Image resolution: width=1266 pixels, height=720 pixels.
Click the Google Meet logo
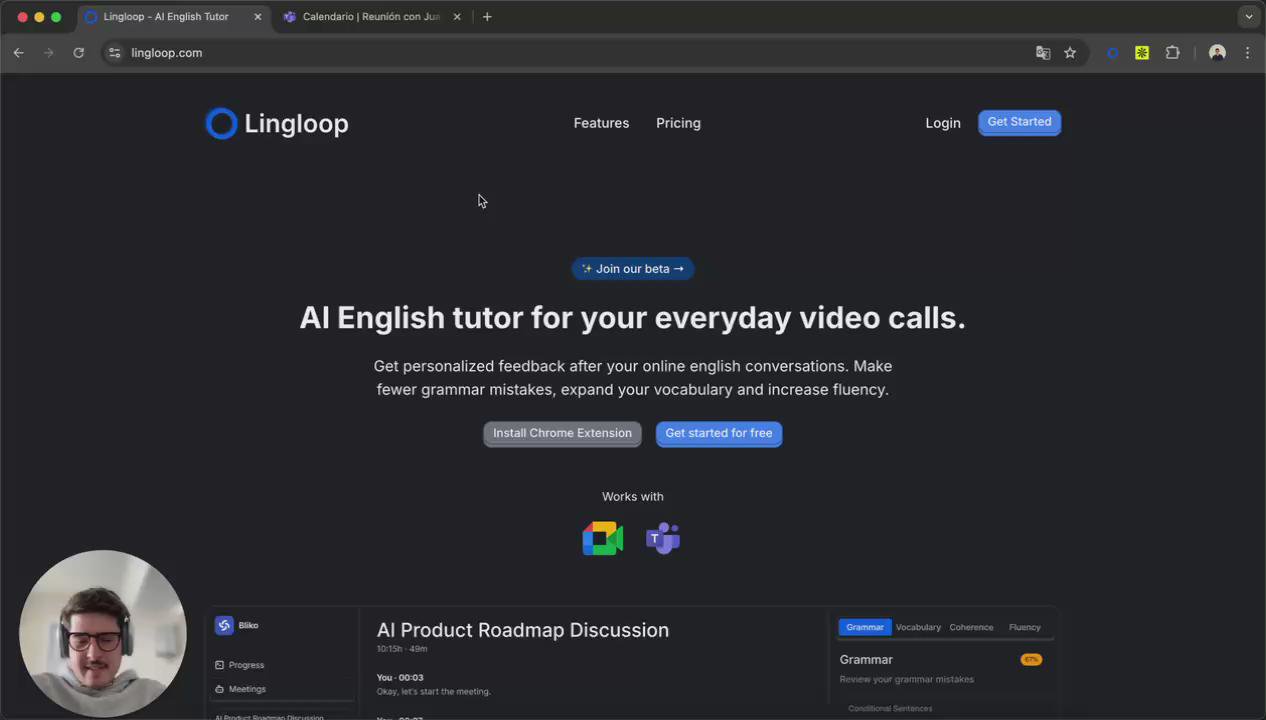pos(602,538)
